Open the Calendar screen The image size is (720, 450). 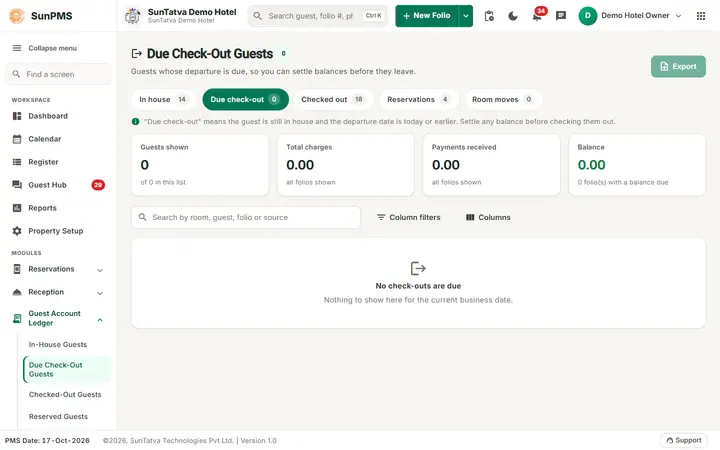pos(58,139)
